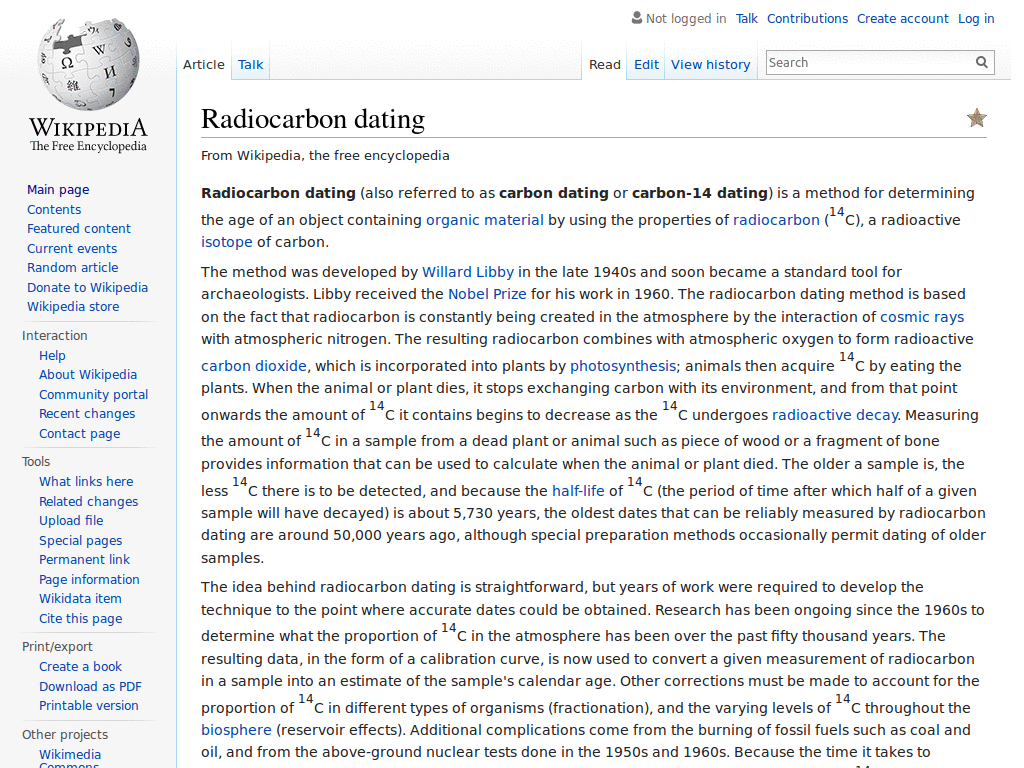This screenshot has width=1024, height=768.
Task: Click the Print/export sidebar heading
Action: point(57,647)
